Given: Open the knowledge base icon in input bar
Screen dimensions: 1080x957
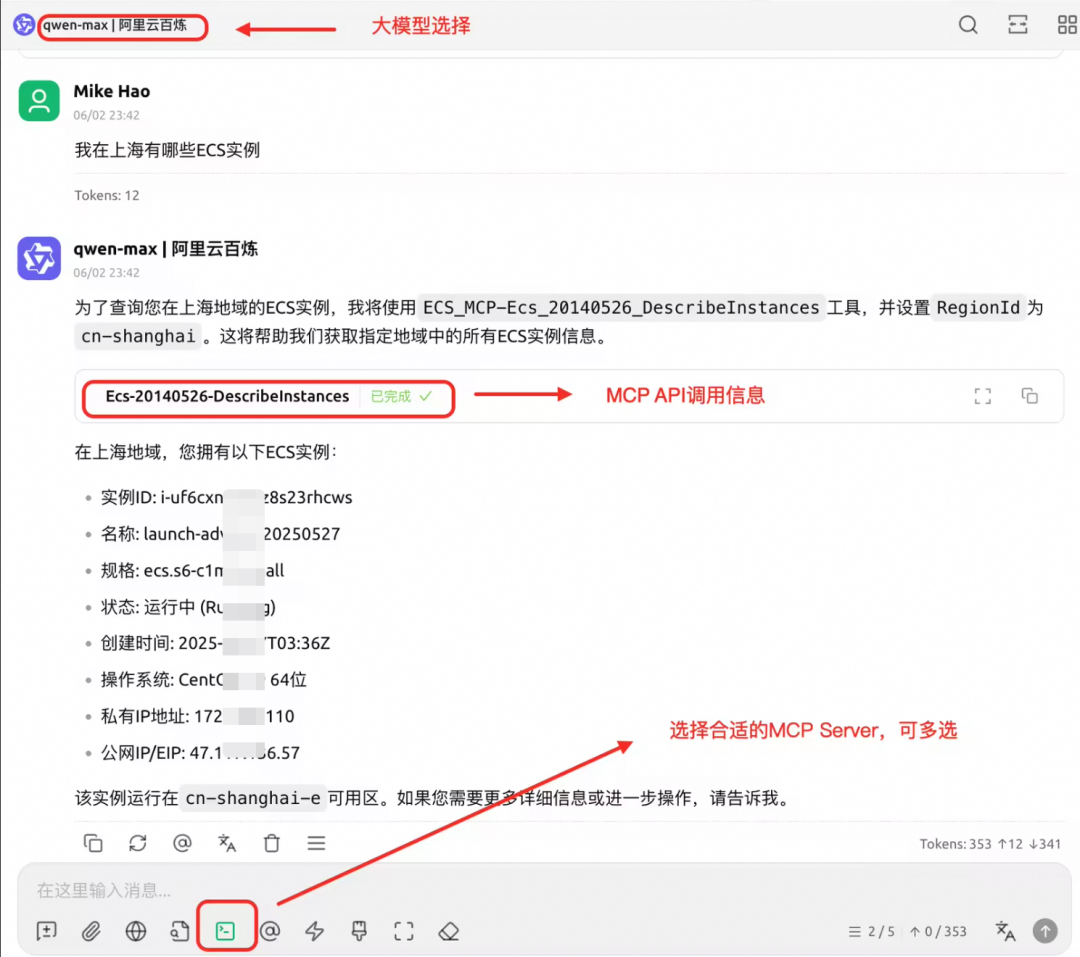Looking at the screenshot, I should point(181,931).
